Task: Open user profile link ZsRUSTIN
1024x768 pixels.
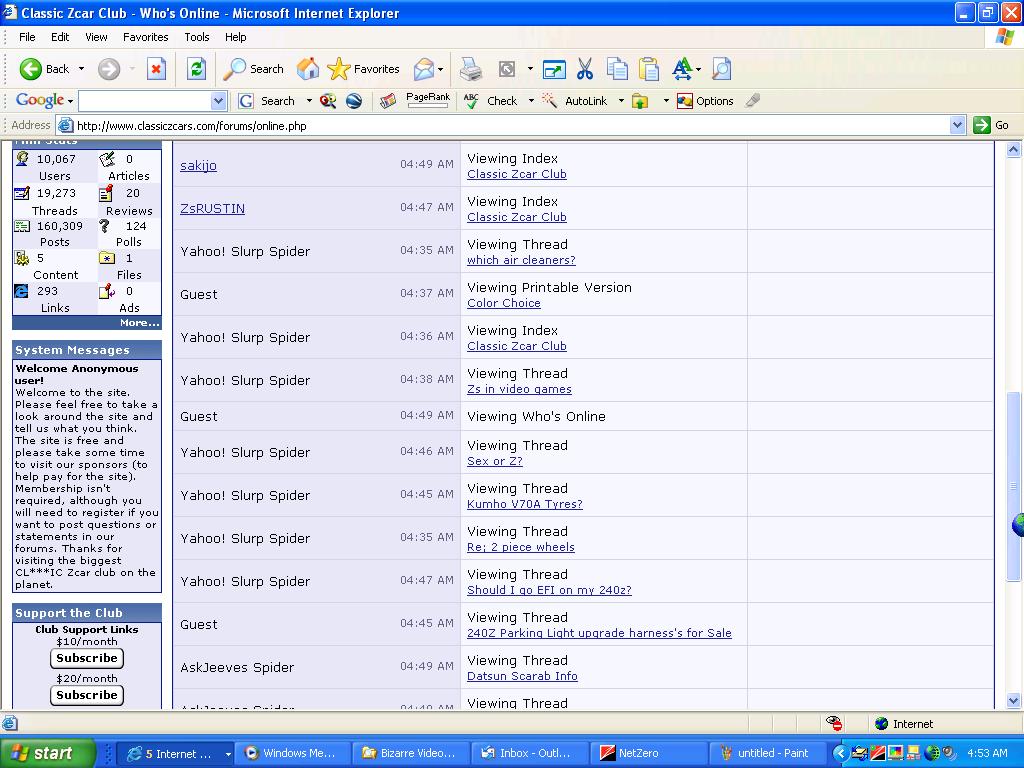Action: coord(212,208)
